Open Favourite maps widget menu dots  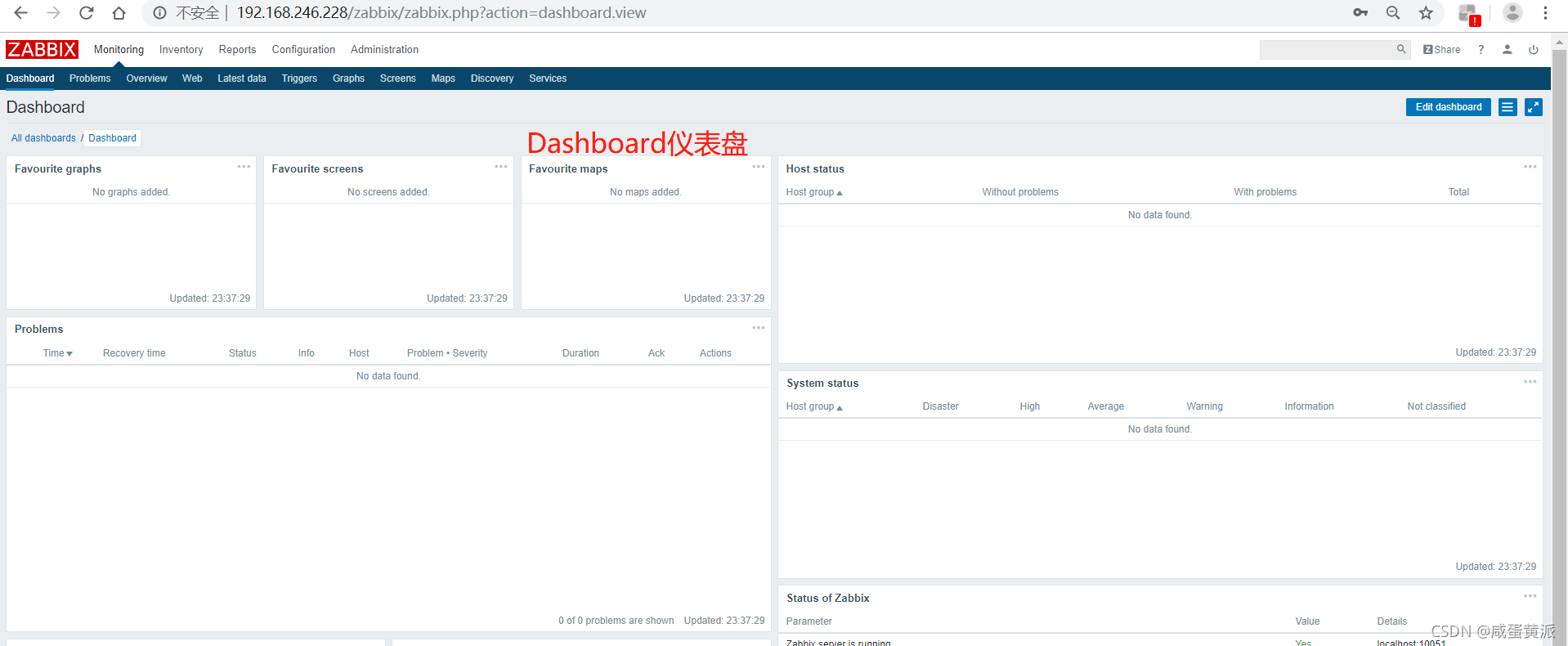pos(759,167)
